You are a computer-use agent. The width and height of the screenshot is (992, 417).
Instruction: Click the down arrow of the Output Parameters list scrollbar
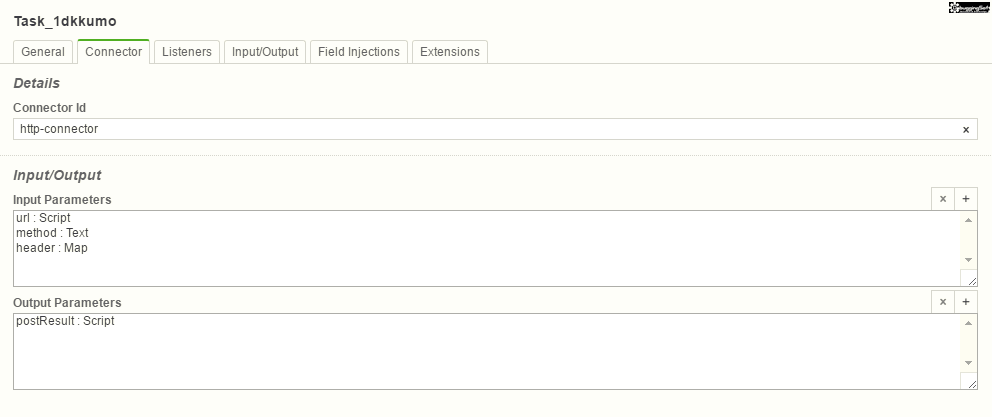pyautogui.click(x=968, y=363)
